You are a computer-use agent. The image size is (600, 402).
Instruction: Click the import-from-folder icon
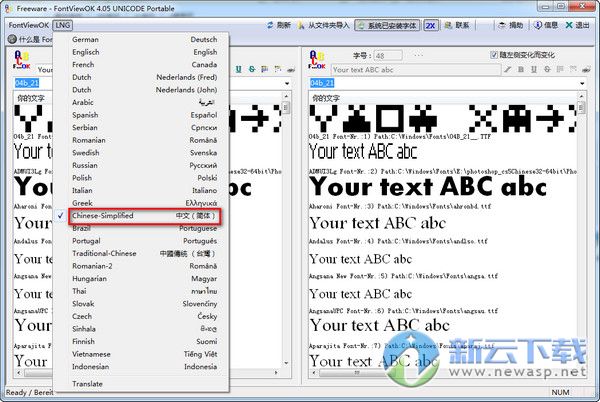(x=301, y=26)
